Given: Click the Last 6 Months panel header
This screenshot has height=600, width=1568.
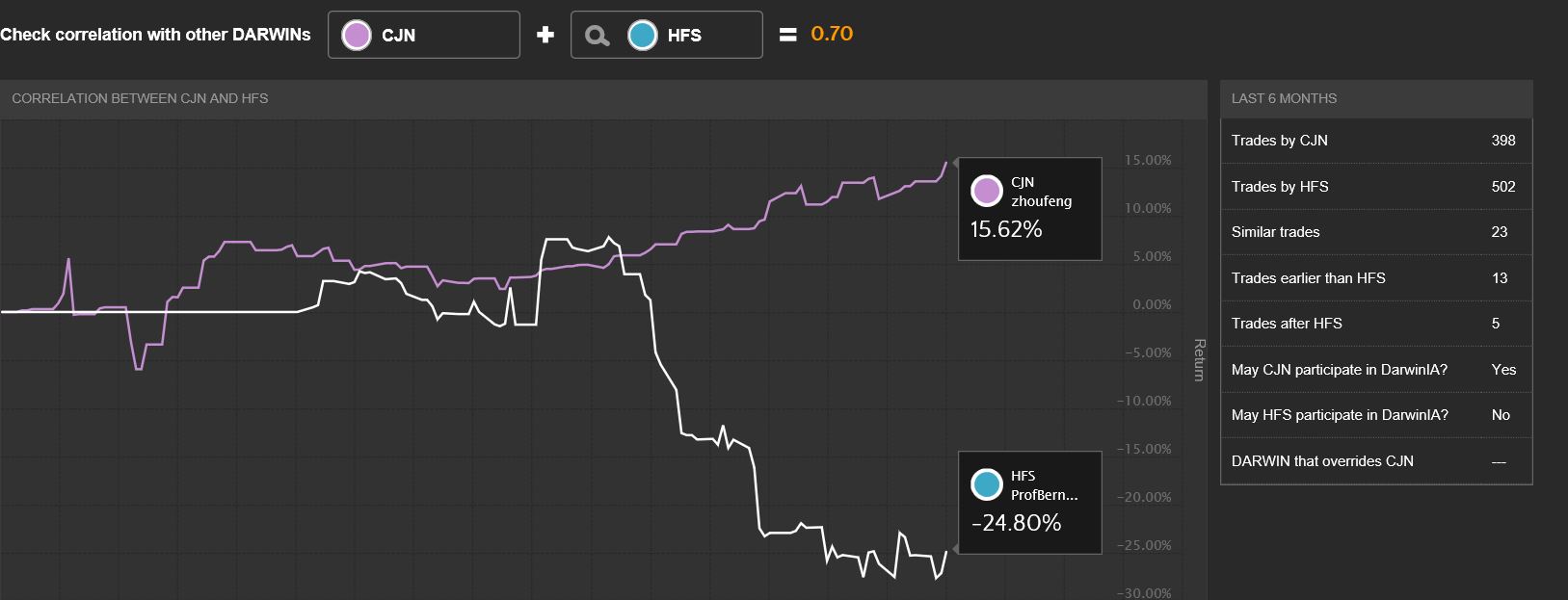Looking at the screenshot, I should (1375, 98).
